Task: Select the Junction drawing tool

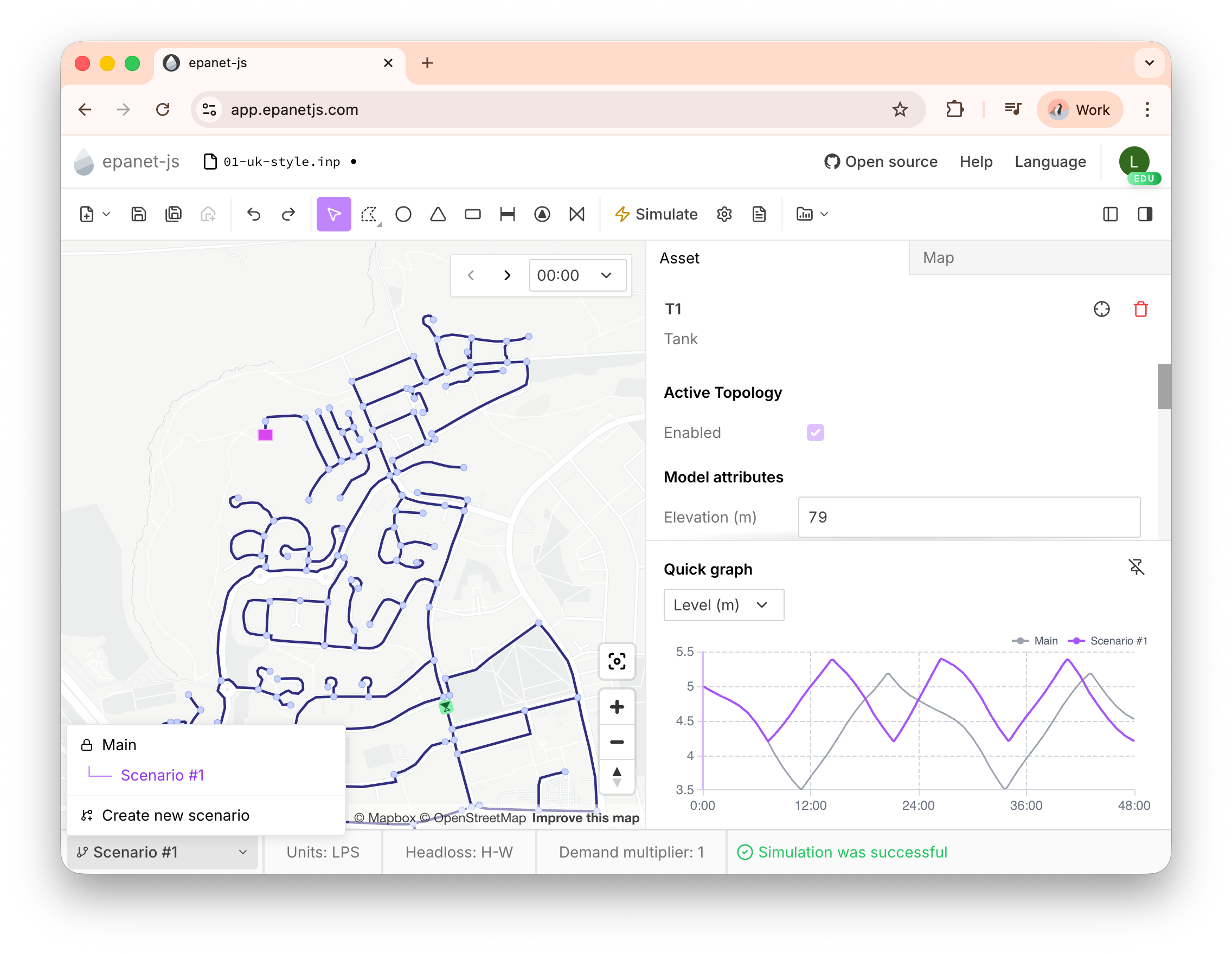Action: [x=403, y=214]
